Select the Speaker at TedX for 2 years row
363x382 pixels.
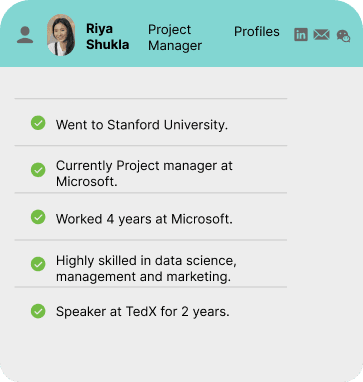[151, 310]
